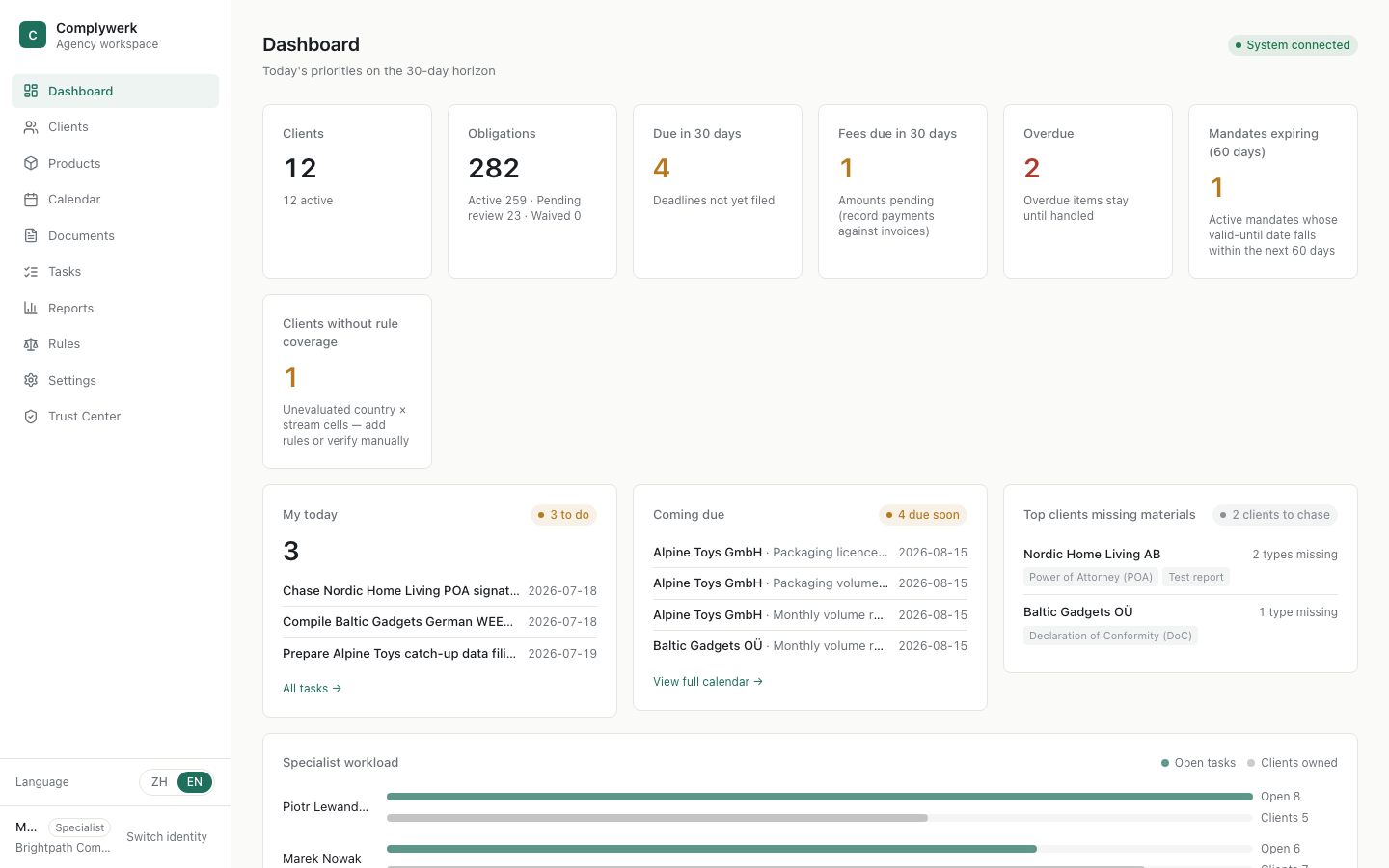This screenshot has height=868, width=1389.
Task: Open the Due in 30 days card
Action: coord(718,191)
